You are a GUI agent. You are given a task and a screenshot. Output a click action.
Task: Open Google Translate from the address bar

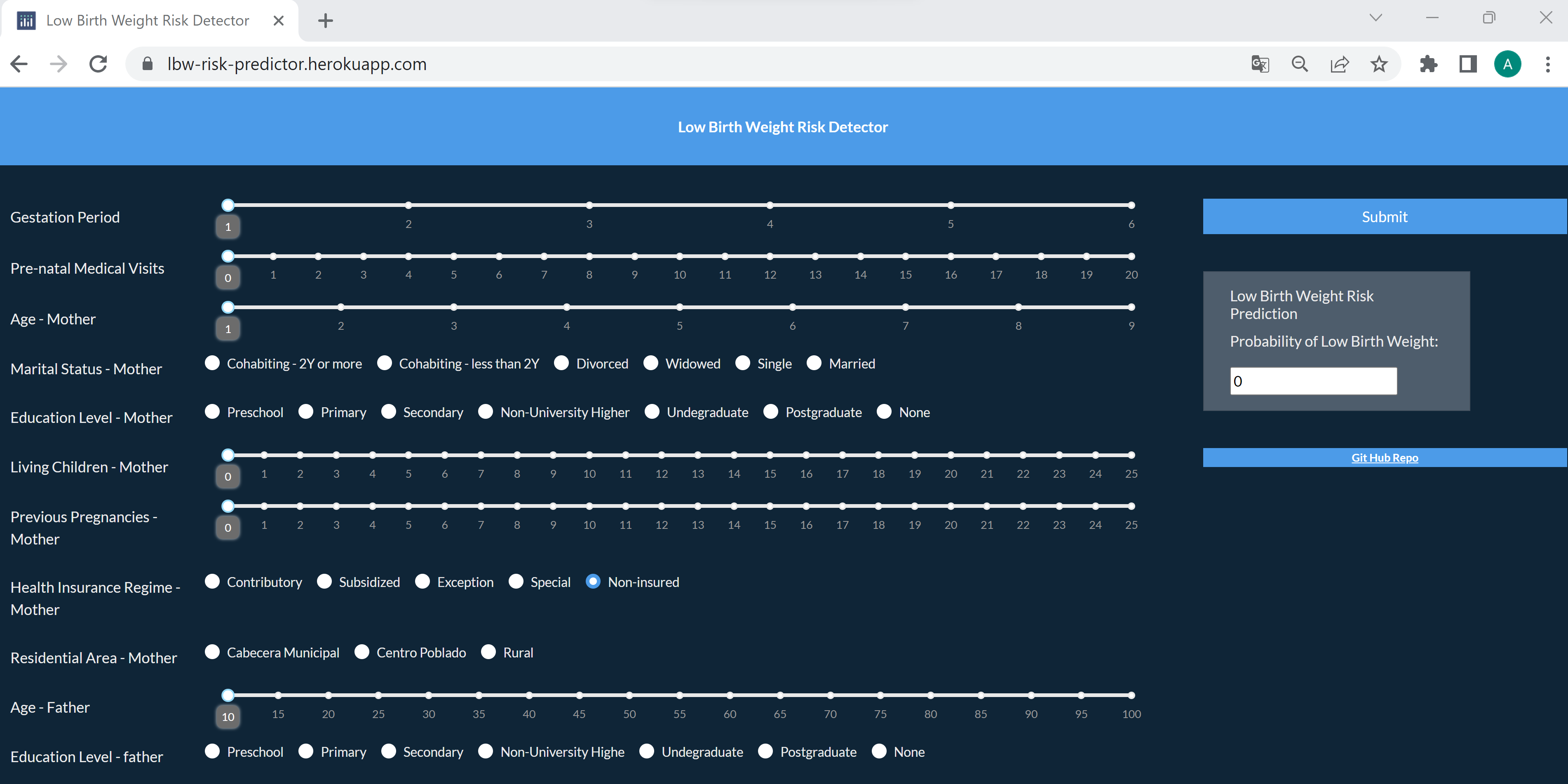(1260, 64)
